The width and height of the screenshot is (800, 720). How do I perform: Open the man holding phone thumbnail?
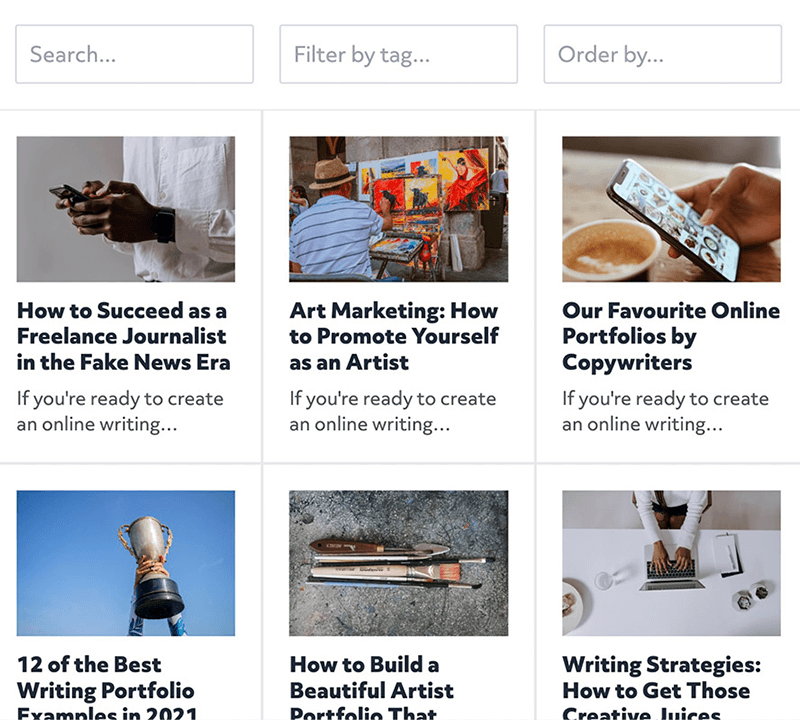click(x=126, y=209)
